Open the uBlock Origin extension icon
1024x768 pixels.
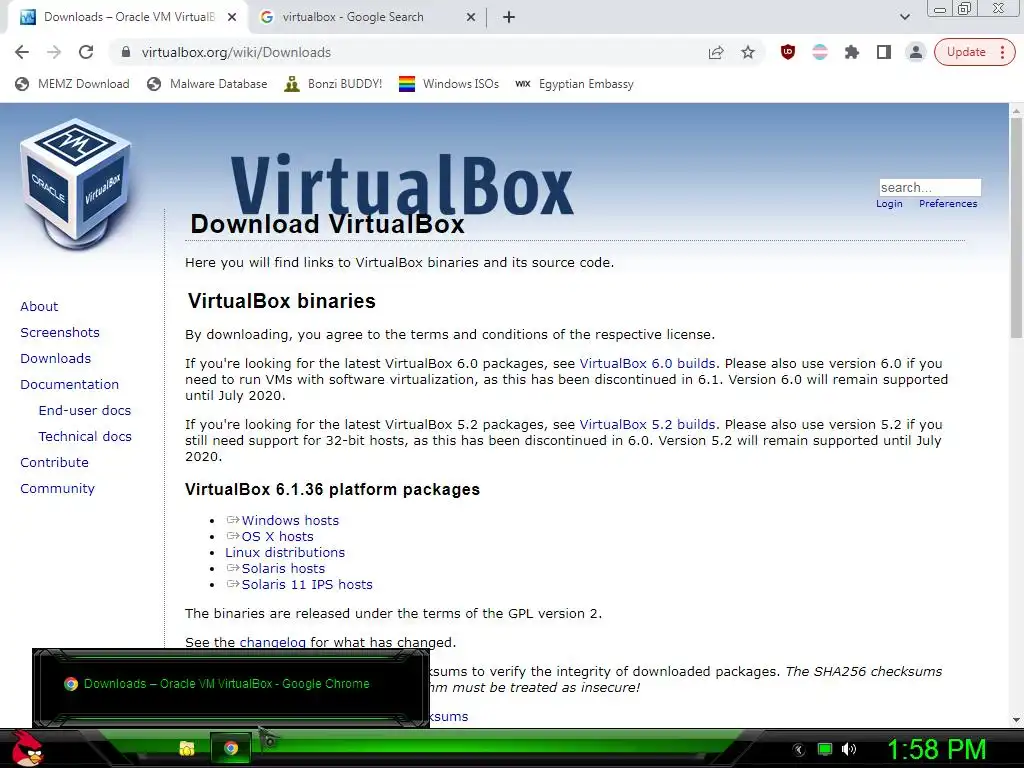[788, 52]
